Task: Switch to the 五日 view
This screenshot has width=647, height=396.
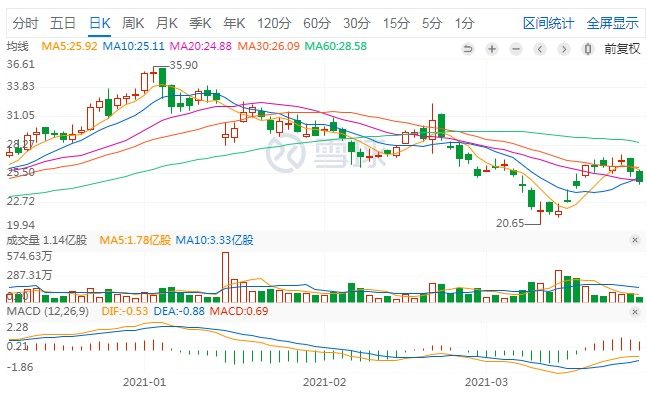Action: 63,23
